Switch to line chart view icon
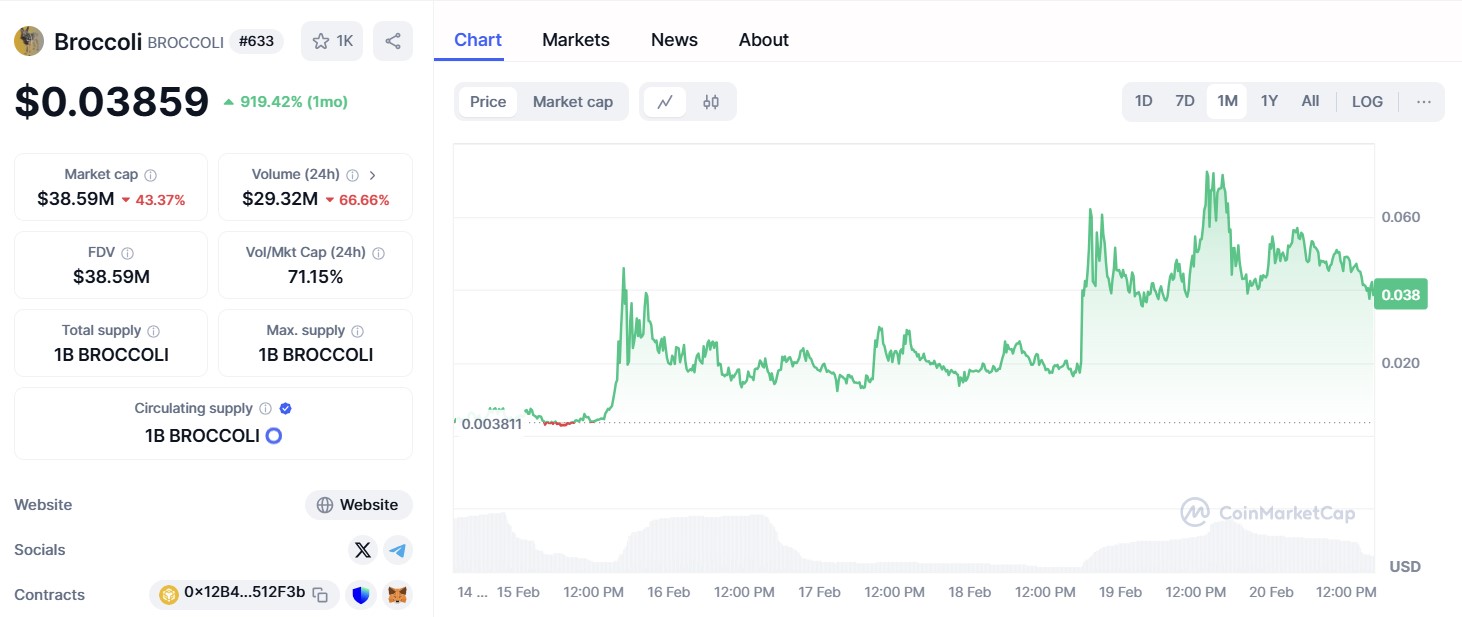The image size is (1462, 617). (x=664, y=102)
